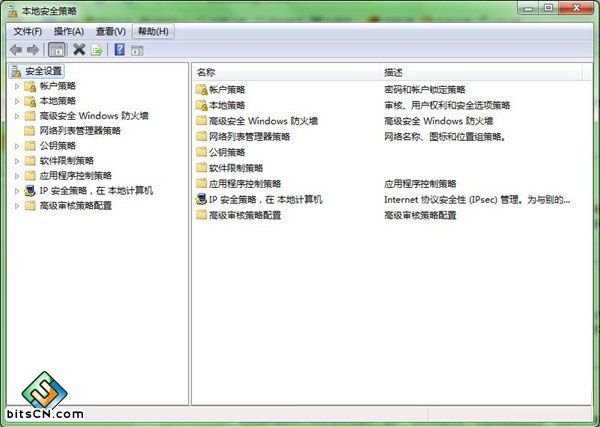Select 网络列表管理器策略 in list pane
The image size is (600, 427).
click(x=249, y=137)
